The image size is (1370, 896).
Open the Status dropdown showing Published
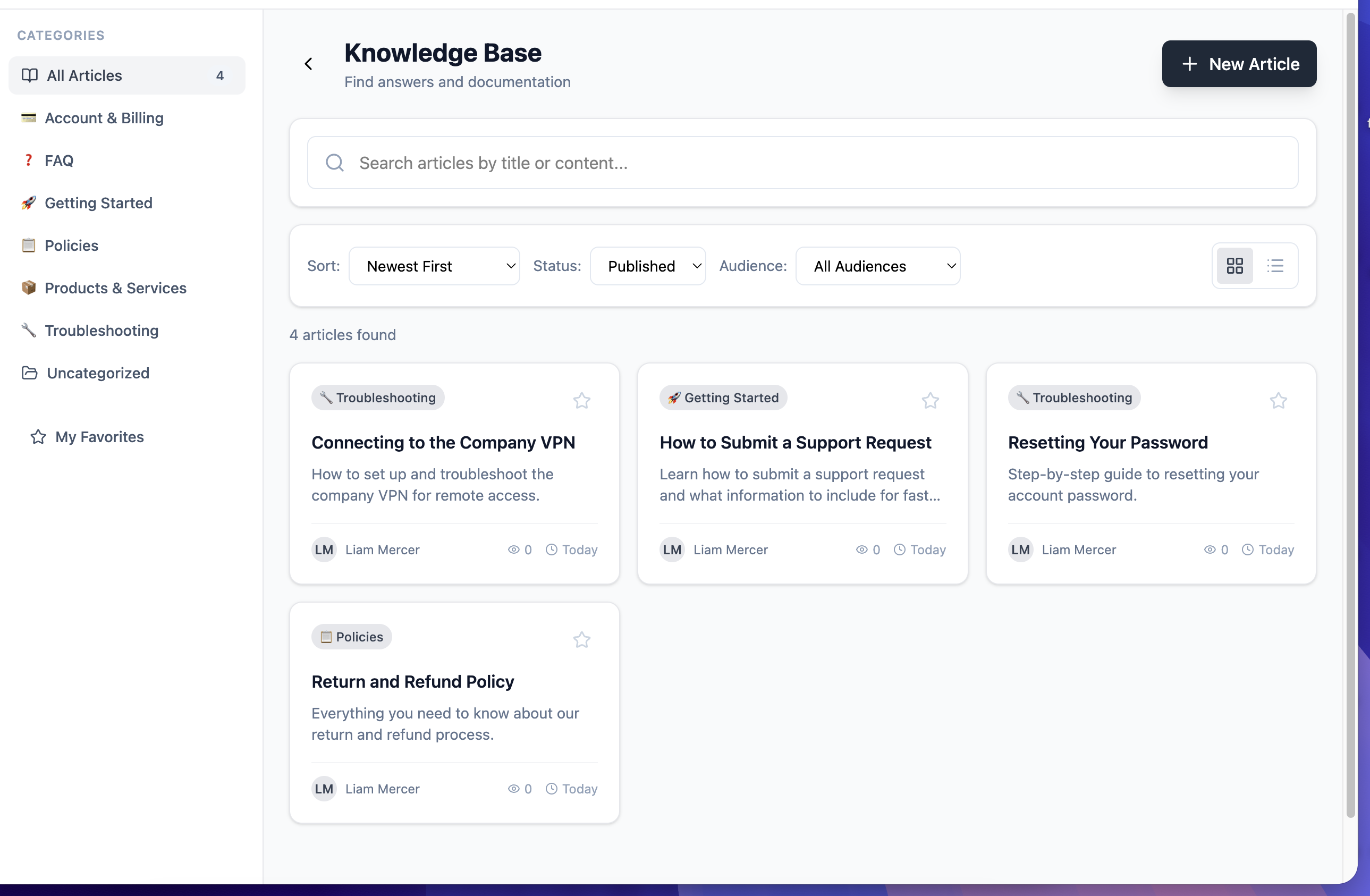click(648, 266)
